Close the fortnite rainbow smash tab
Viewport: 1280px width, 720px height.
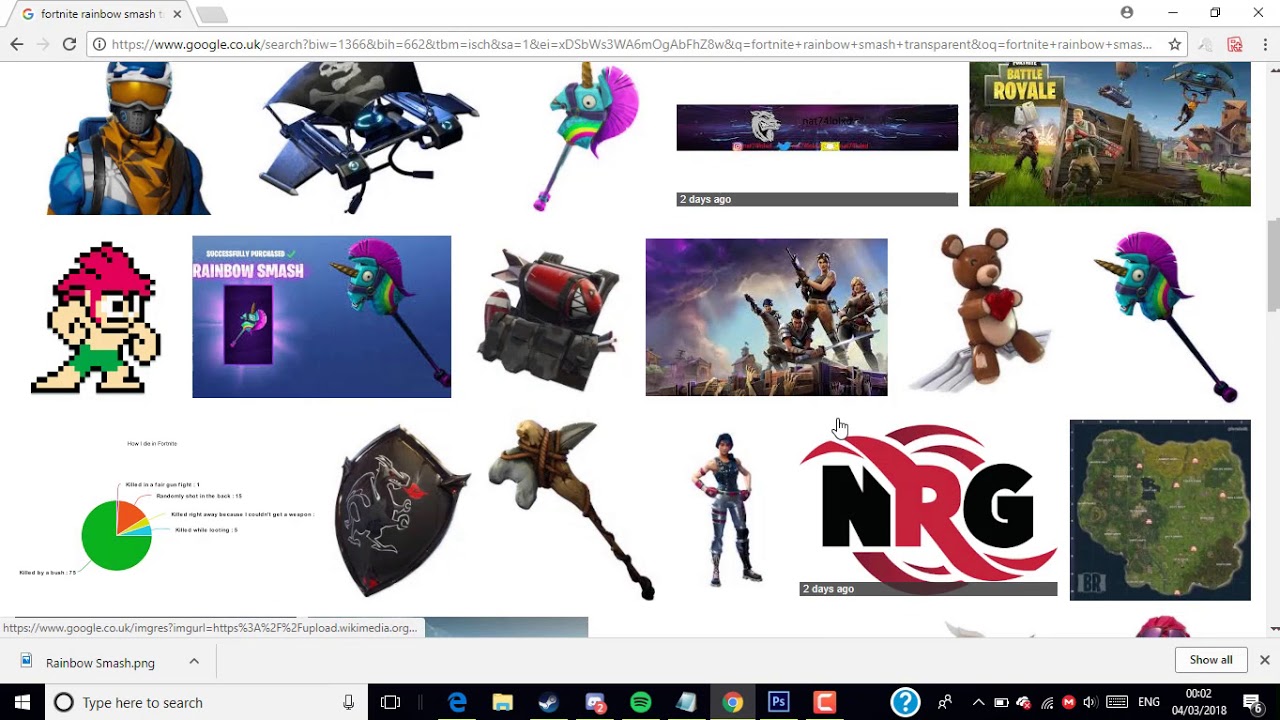[176, 14]
